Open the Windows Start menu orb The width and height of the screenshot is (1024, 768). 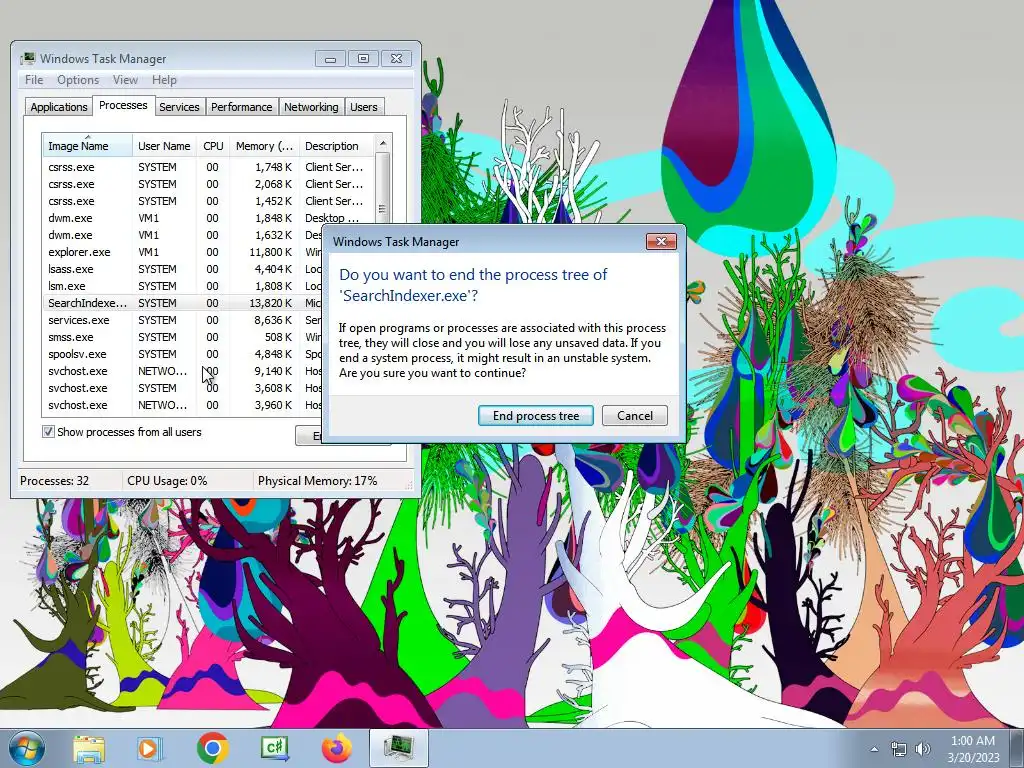pyautogui.click(x=27, y=748)
